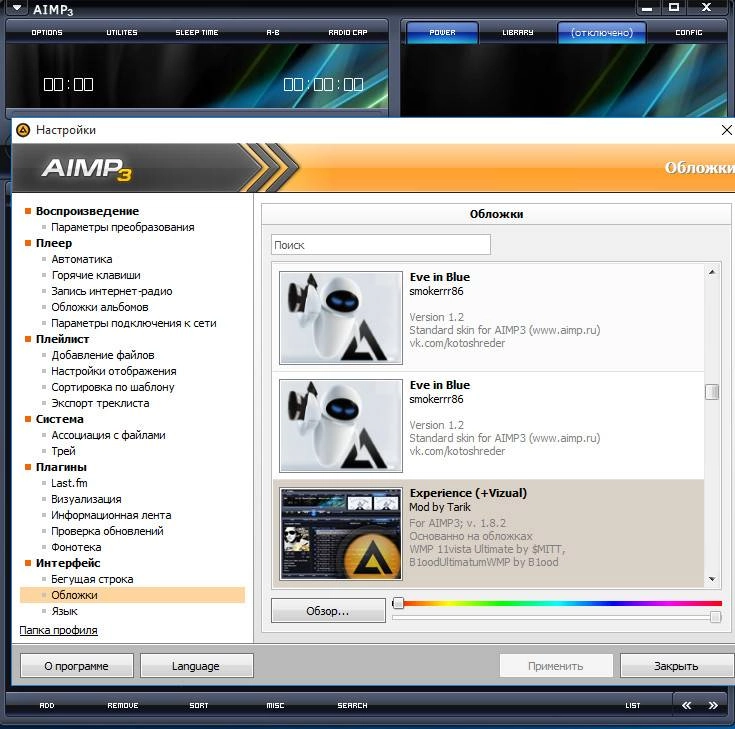The image size is (735, 729).
Task: Open Информационная лента settings
Action: pos(111,515)
